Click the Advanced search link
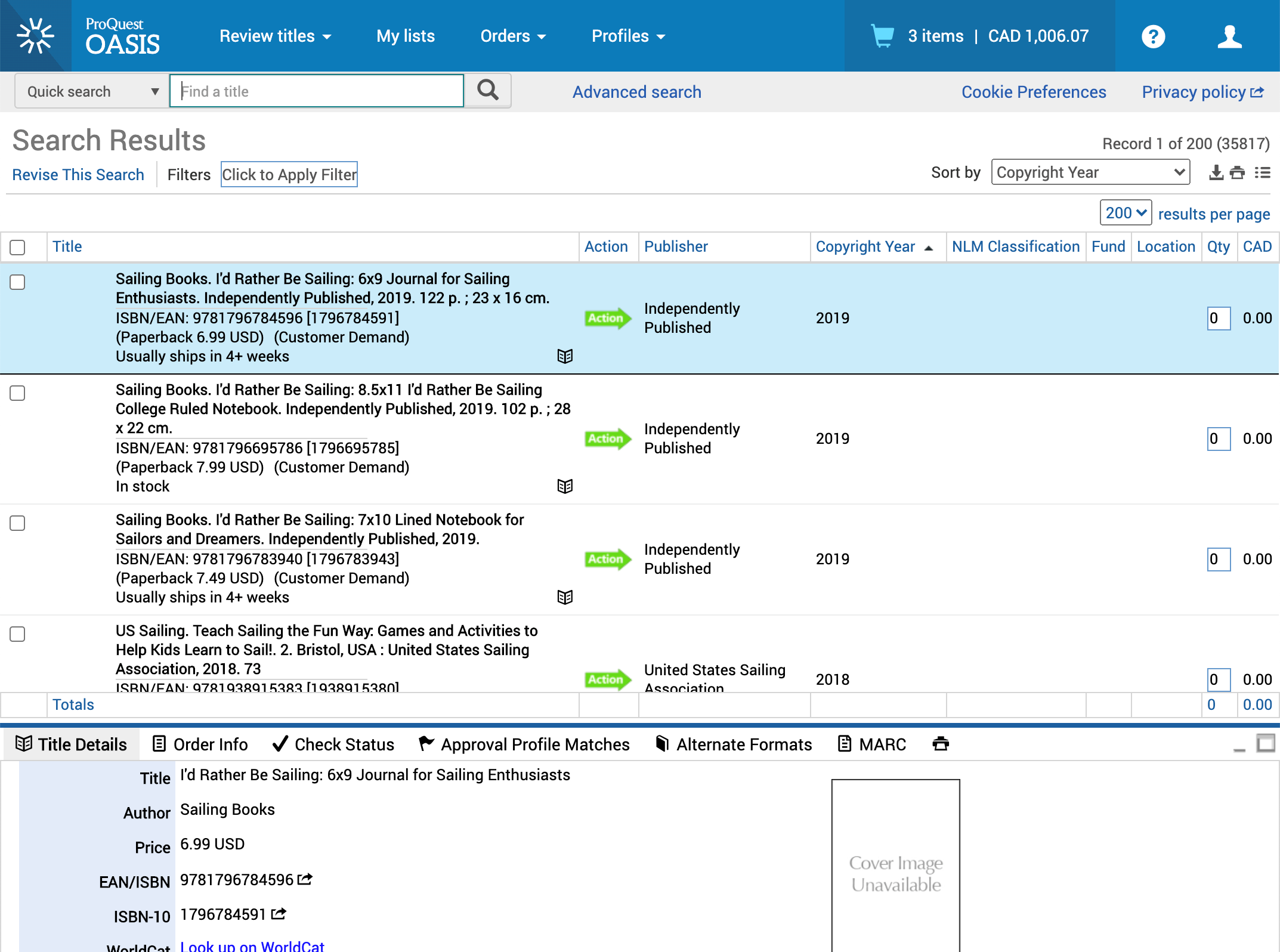This screenshot has width=1280, height=952. [x=636, y=92]
